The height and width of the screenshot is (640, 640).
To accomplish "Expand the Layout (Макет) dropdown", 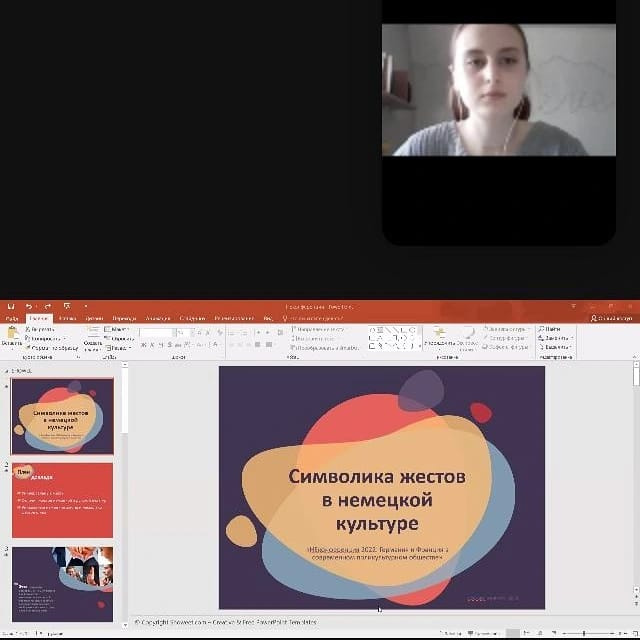I will (119, 328).
